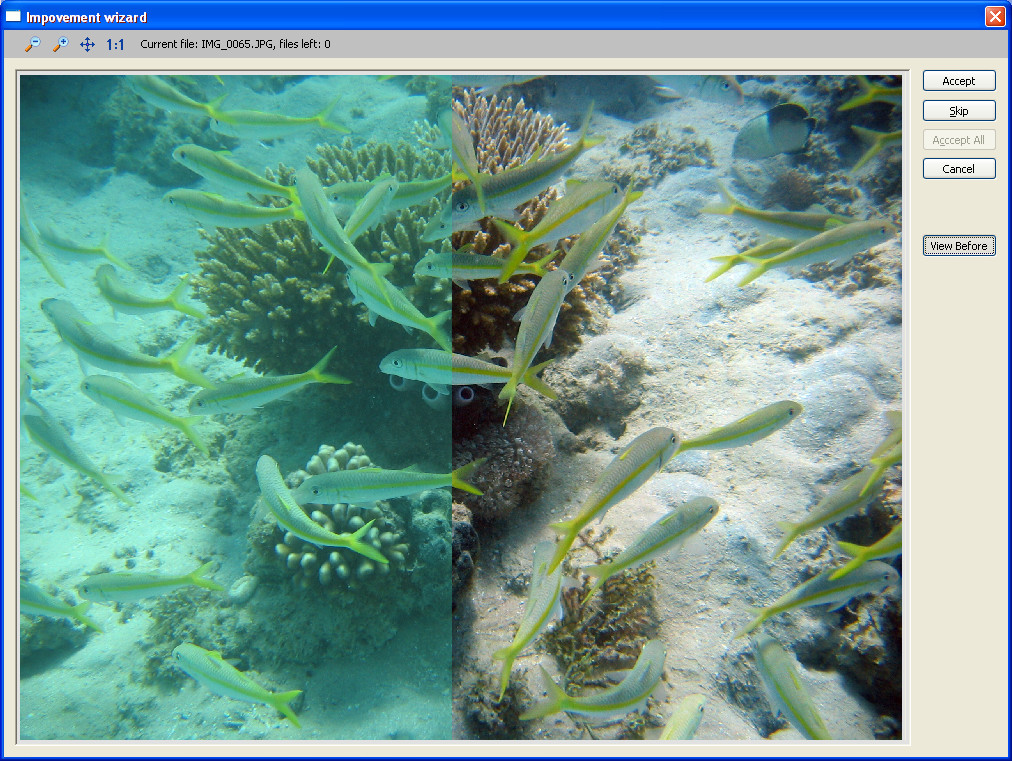The height and width of the screenshot is (761, 1012).
Task: Click the current file status text
Action: point(235,44)
